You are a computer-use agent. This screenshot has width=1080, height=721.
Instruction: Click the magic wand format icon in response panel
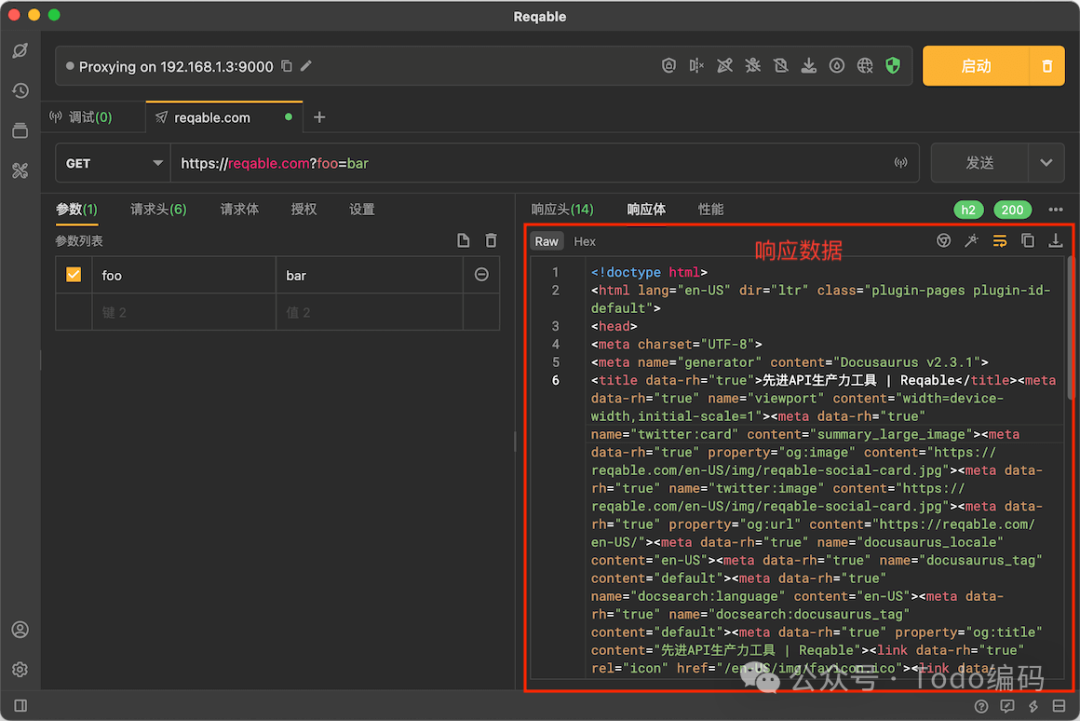click(x=971, y=240)
